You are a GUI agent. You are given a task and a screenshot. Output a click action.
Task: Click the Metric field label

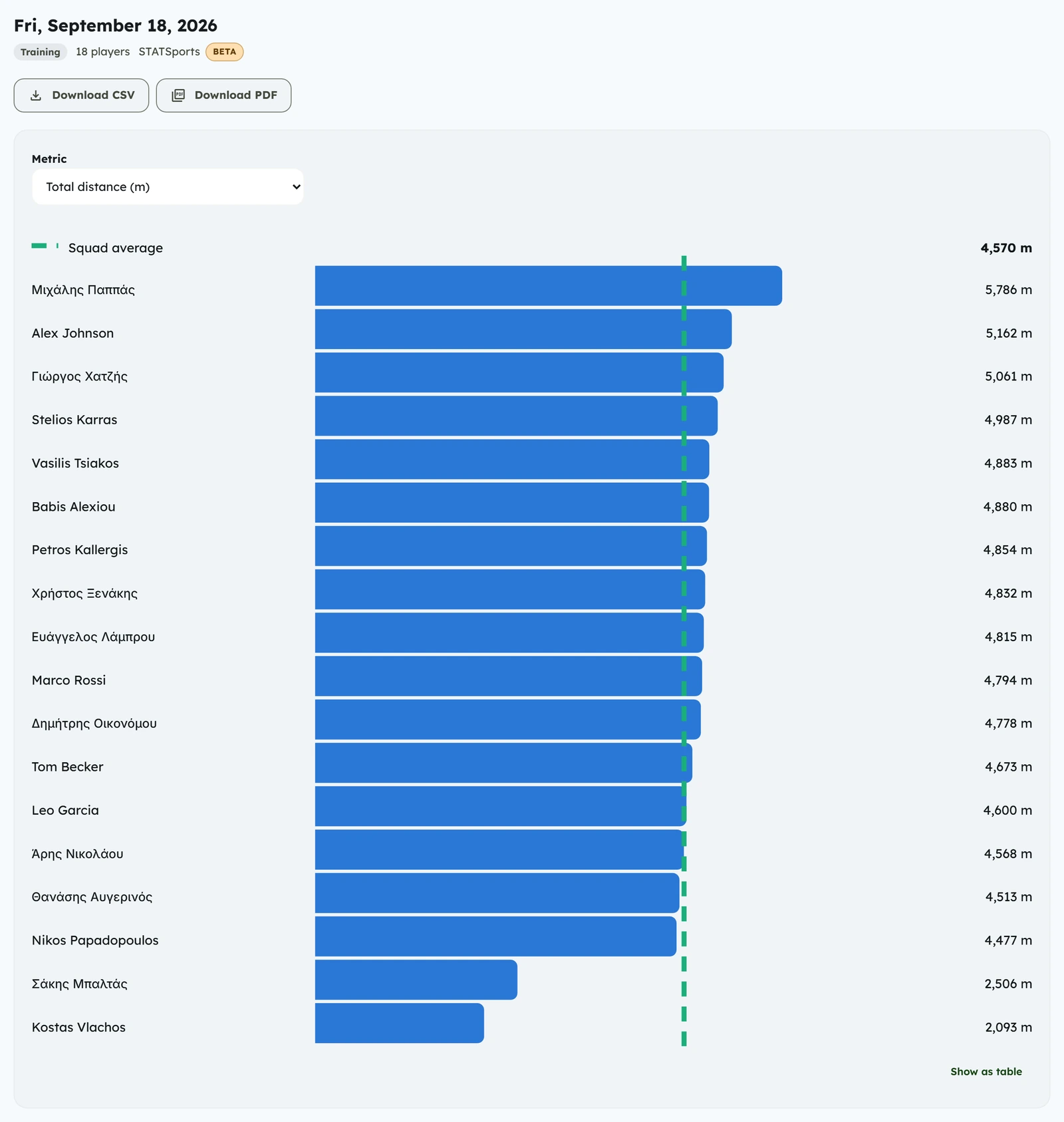pos(49,159)
